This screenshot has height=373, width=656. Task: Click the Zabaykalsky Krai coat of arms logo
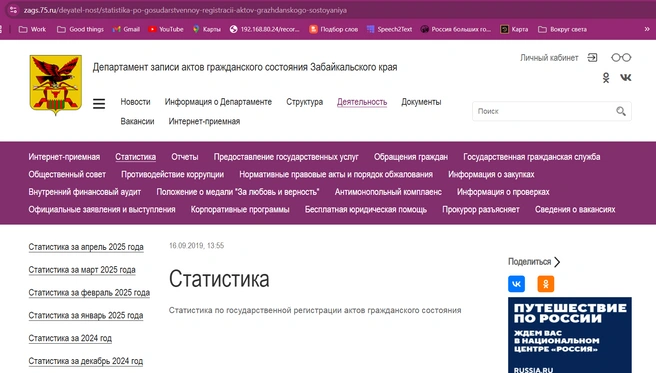click(55, 85)
